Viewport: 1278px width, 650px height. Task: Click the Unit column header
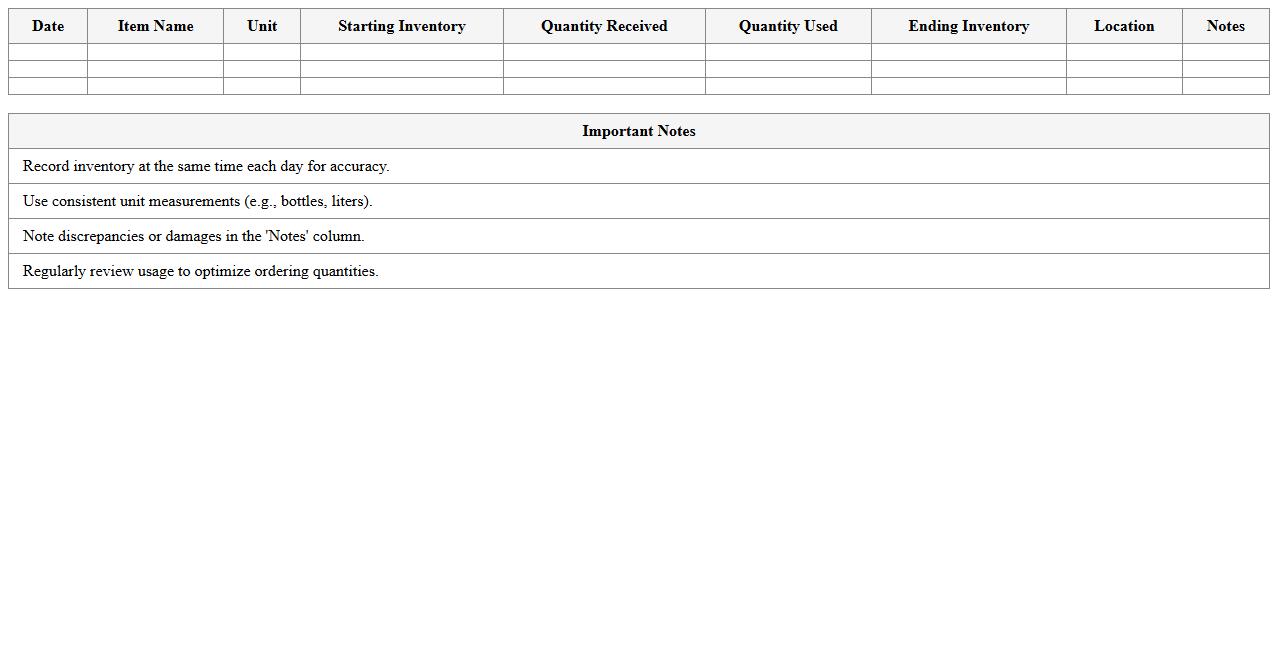(261, 26)
